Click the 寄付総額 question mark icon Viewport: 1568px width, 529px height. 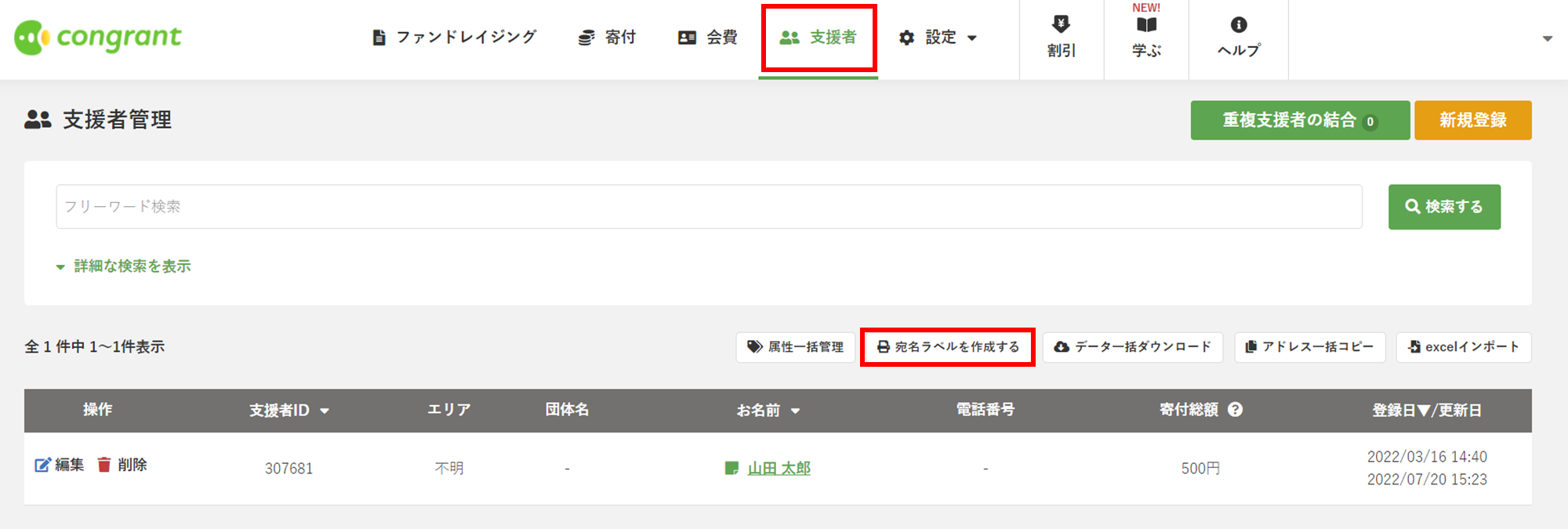pyautogui.click(x=1235, y=409)
